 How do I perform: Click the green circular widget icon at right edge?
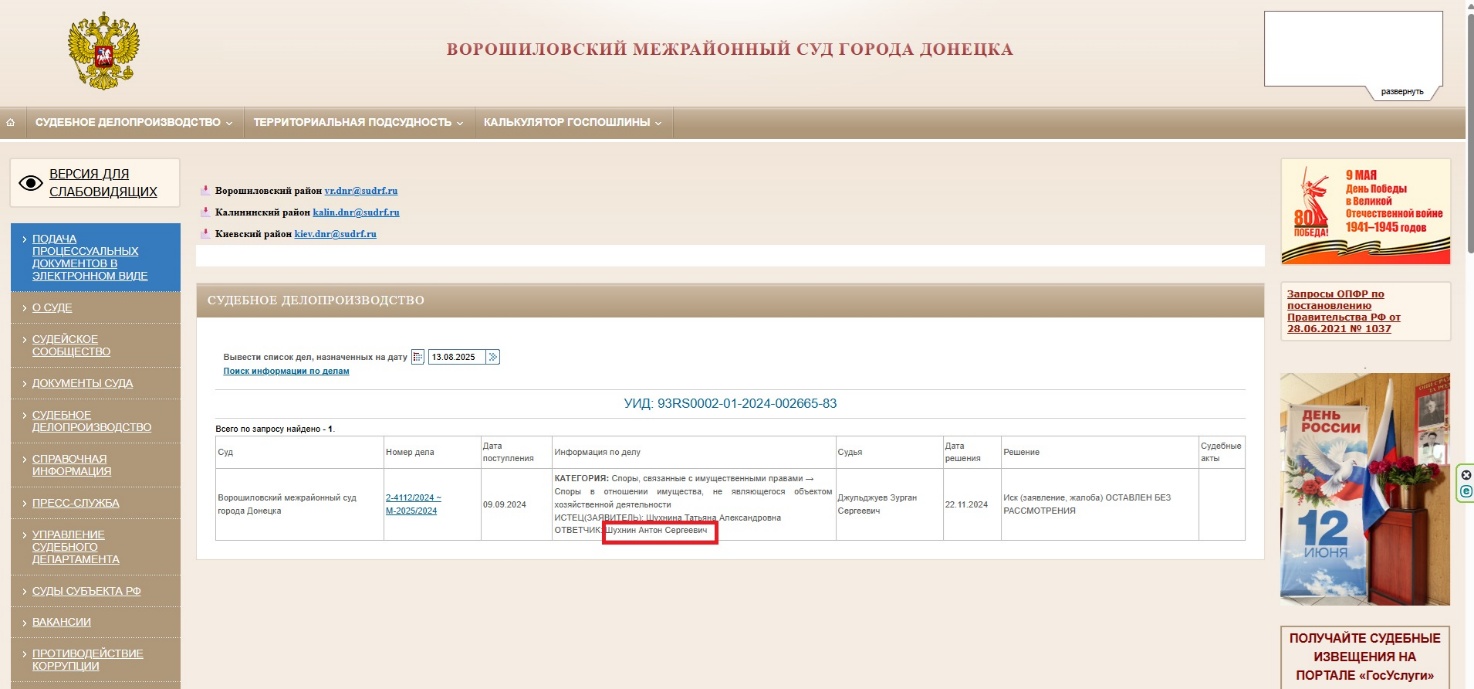1466,491
